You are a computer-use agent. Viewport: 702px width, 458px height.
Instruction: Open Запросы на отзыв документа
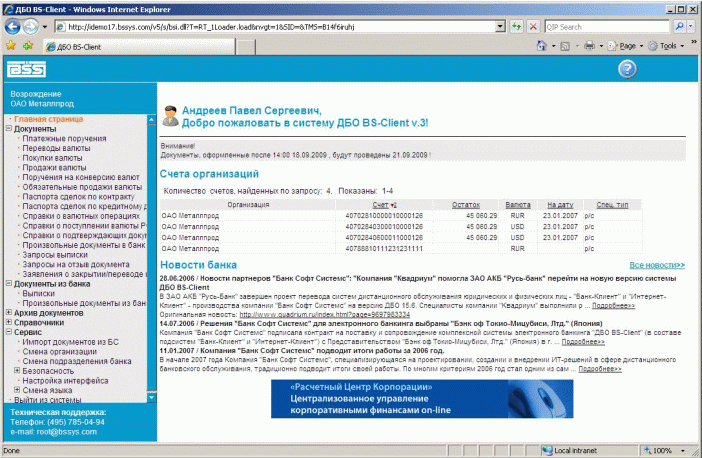point(76,265)
